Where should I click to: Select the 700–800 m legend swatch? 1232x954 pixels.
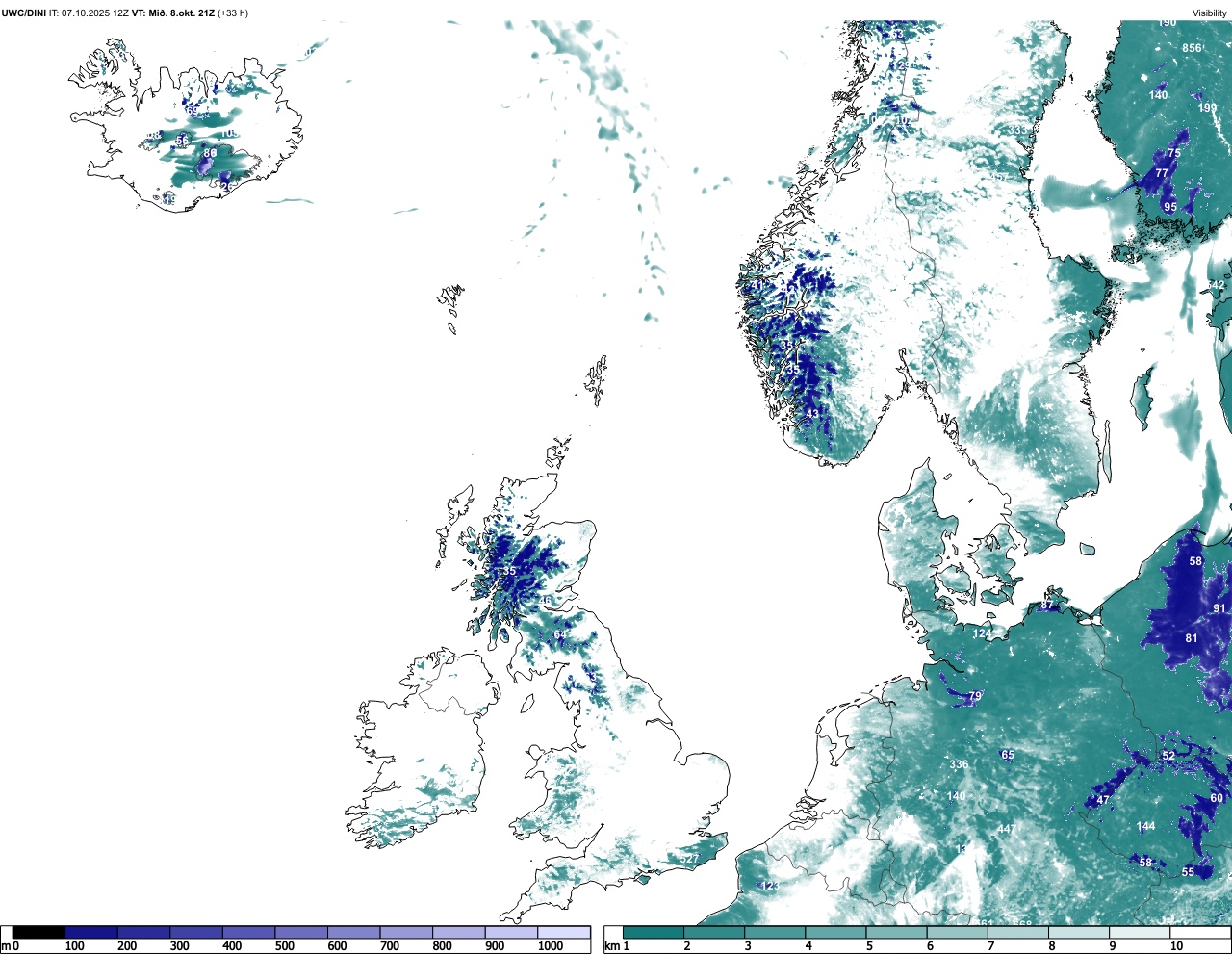point(406,932)
